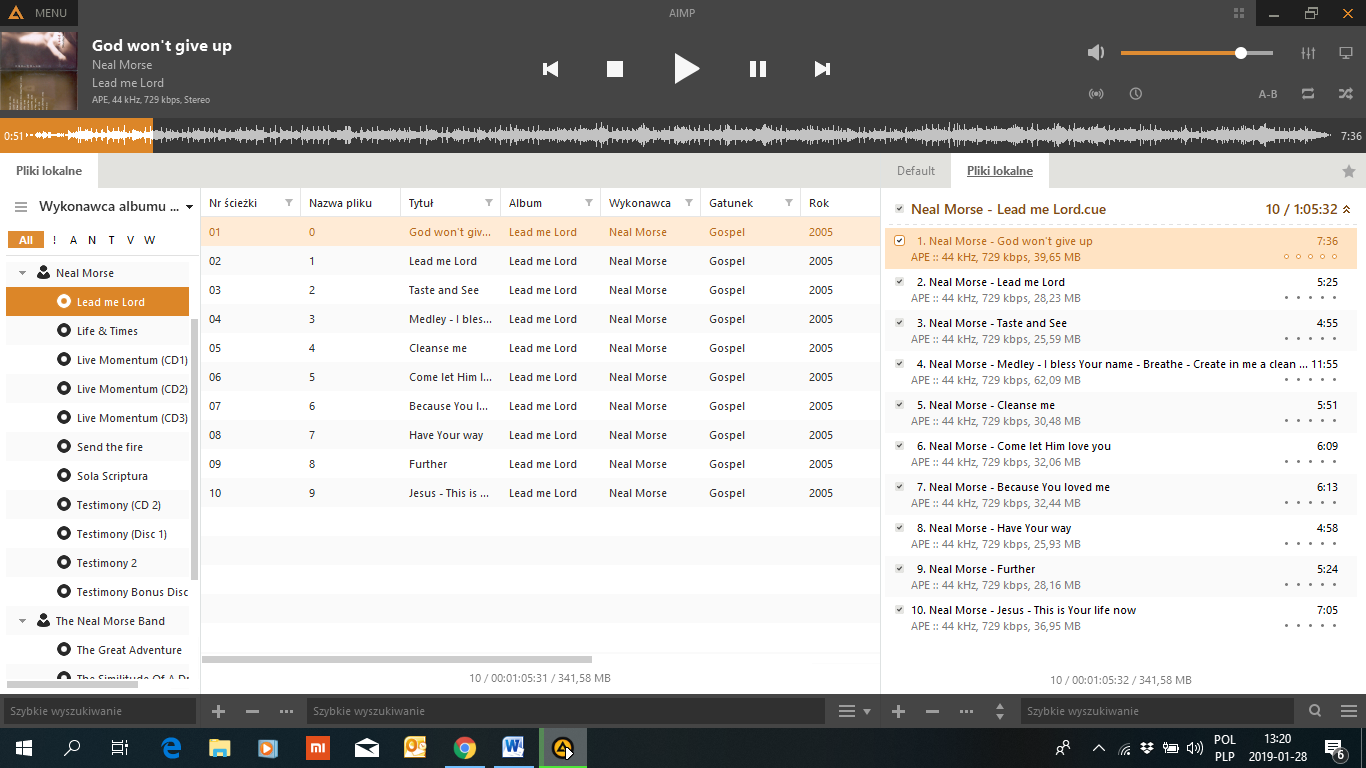Collapse the Neal Morse artist node
Image resolution: width=1366 pixels, height=768 pixels.
pos(22,273)
